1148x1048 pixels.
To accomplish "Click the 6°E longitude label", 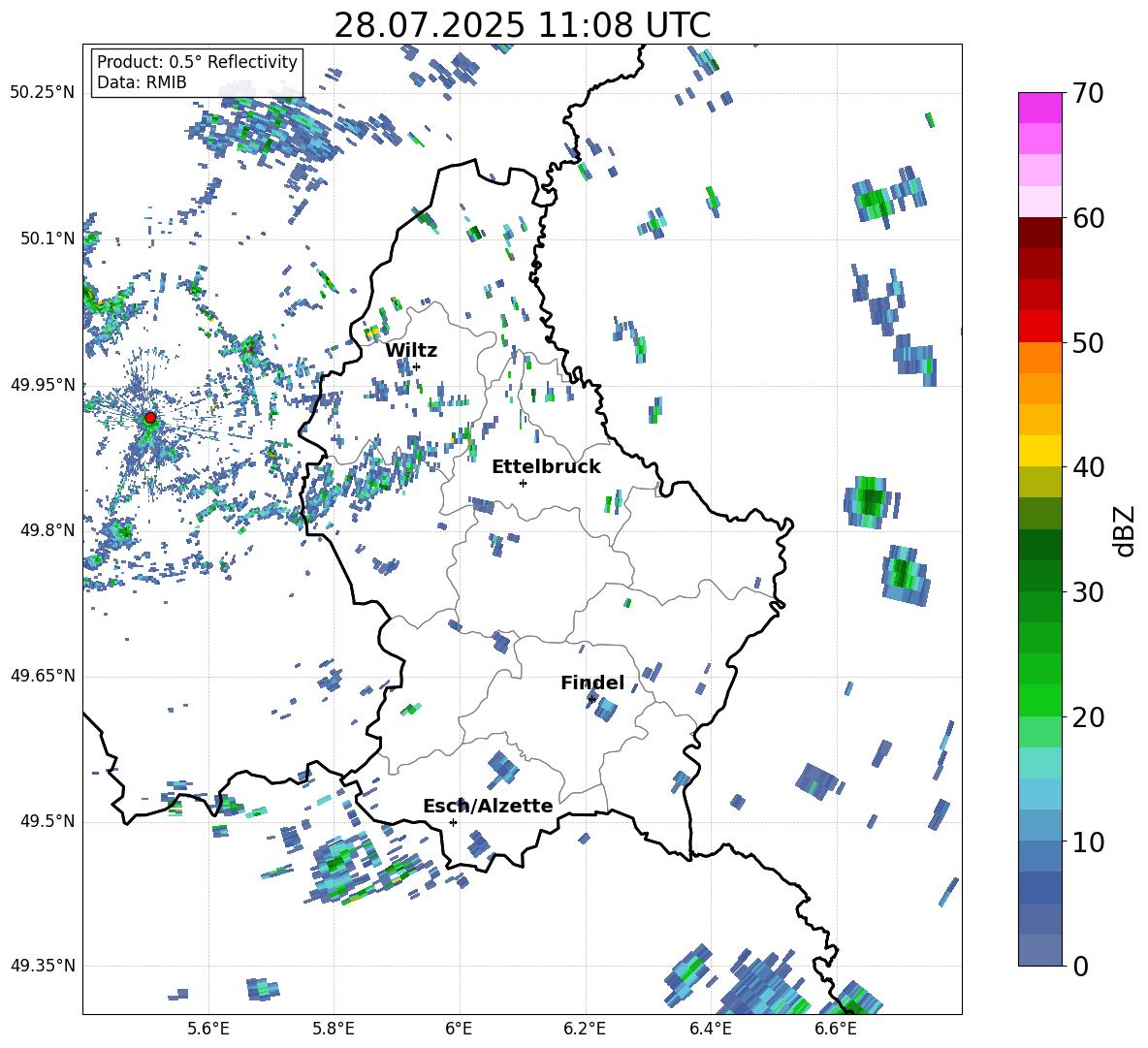I will pos(459,1029).
